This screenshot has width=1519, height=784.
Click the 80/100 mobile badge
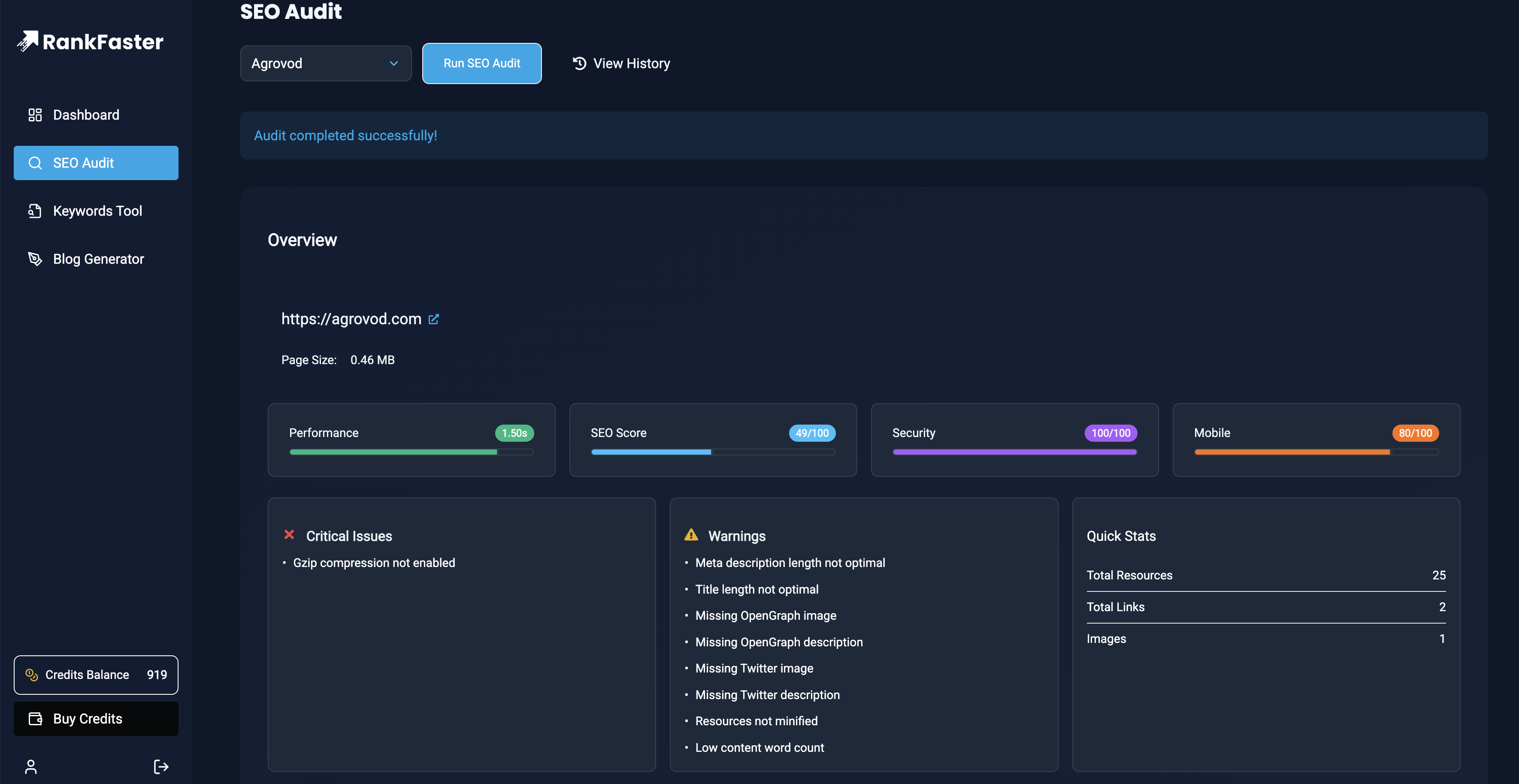coord(1415,433)
